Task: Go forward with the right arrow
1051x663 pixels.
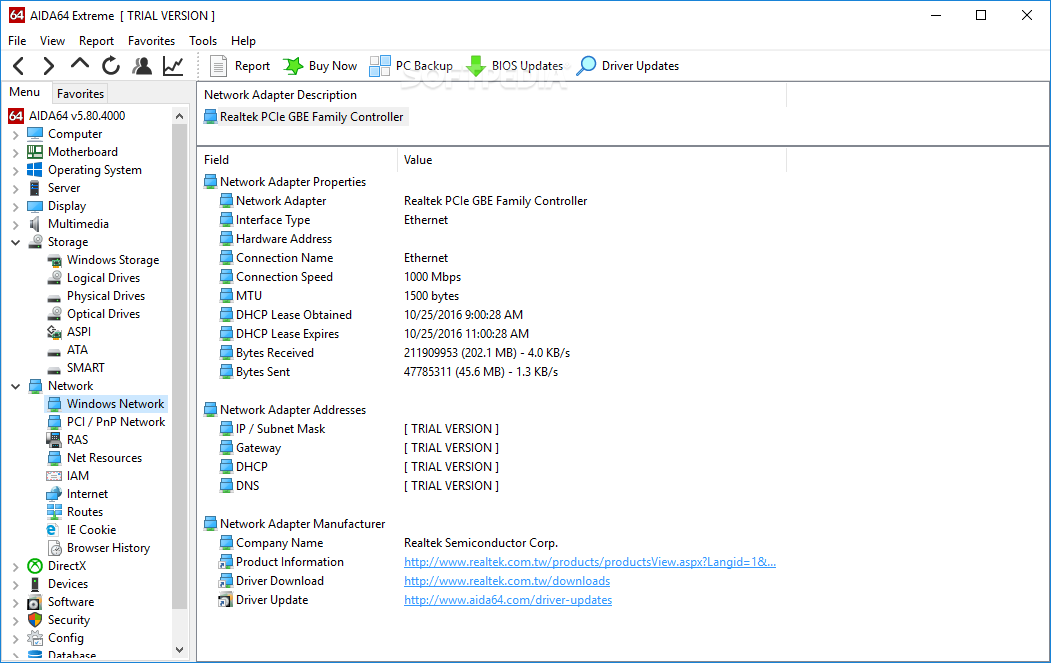Action: 48,66
